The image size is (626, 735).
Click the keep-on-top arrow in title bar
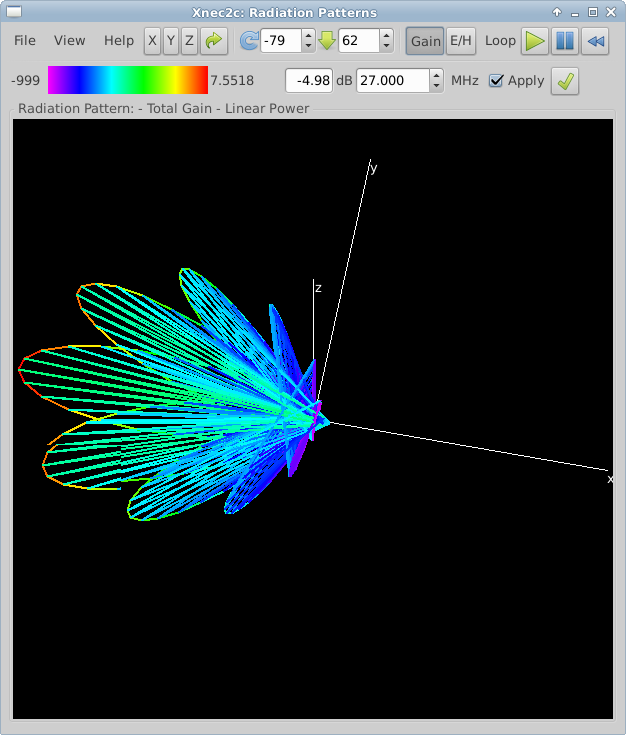click(557, 12)
